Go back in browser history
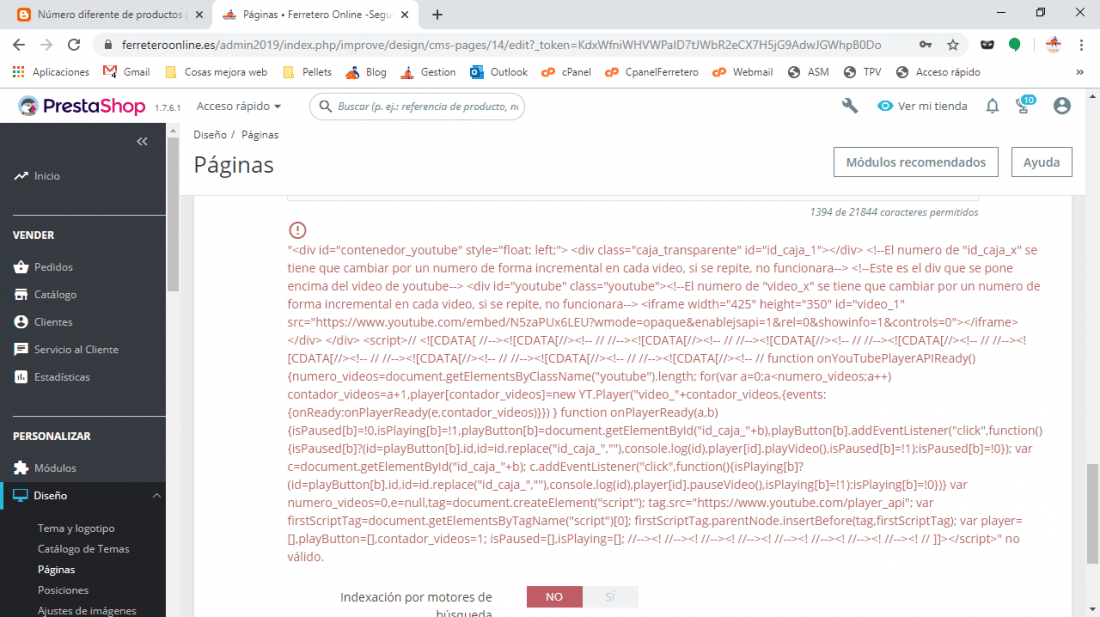 pyautogui.click(x=19, y=45)
